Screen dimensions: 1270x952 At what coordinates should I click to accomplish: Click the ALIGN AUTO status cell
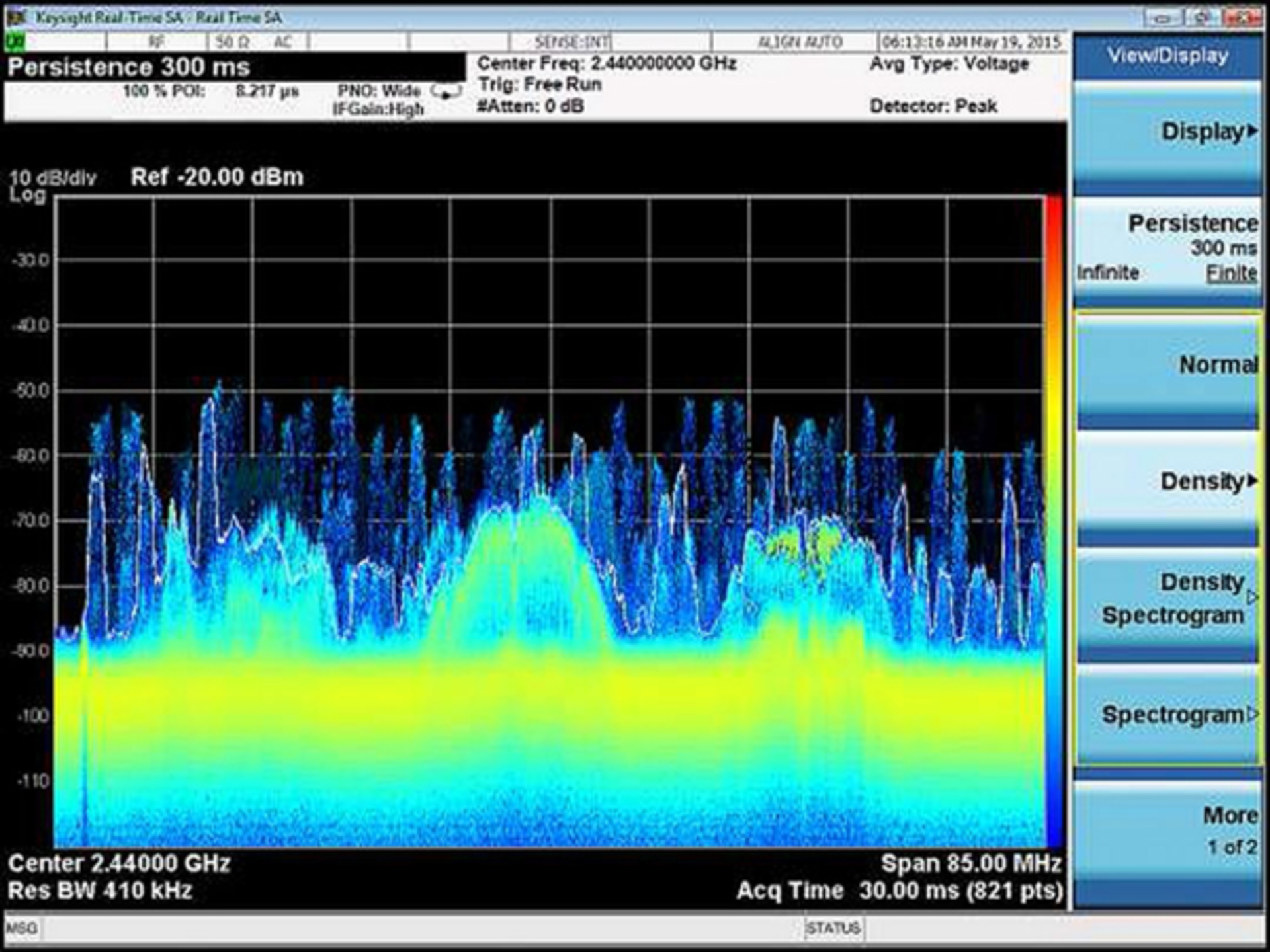coord(799,42)
